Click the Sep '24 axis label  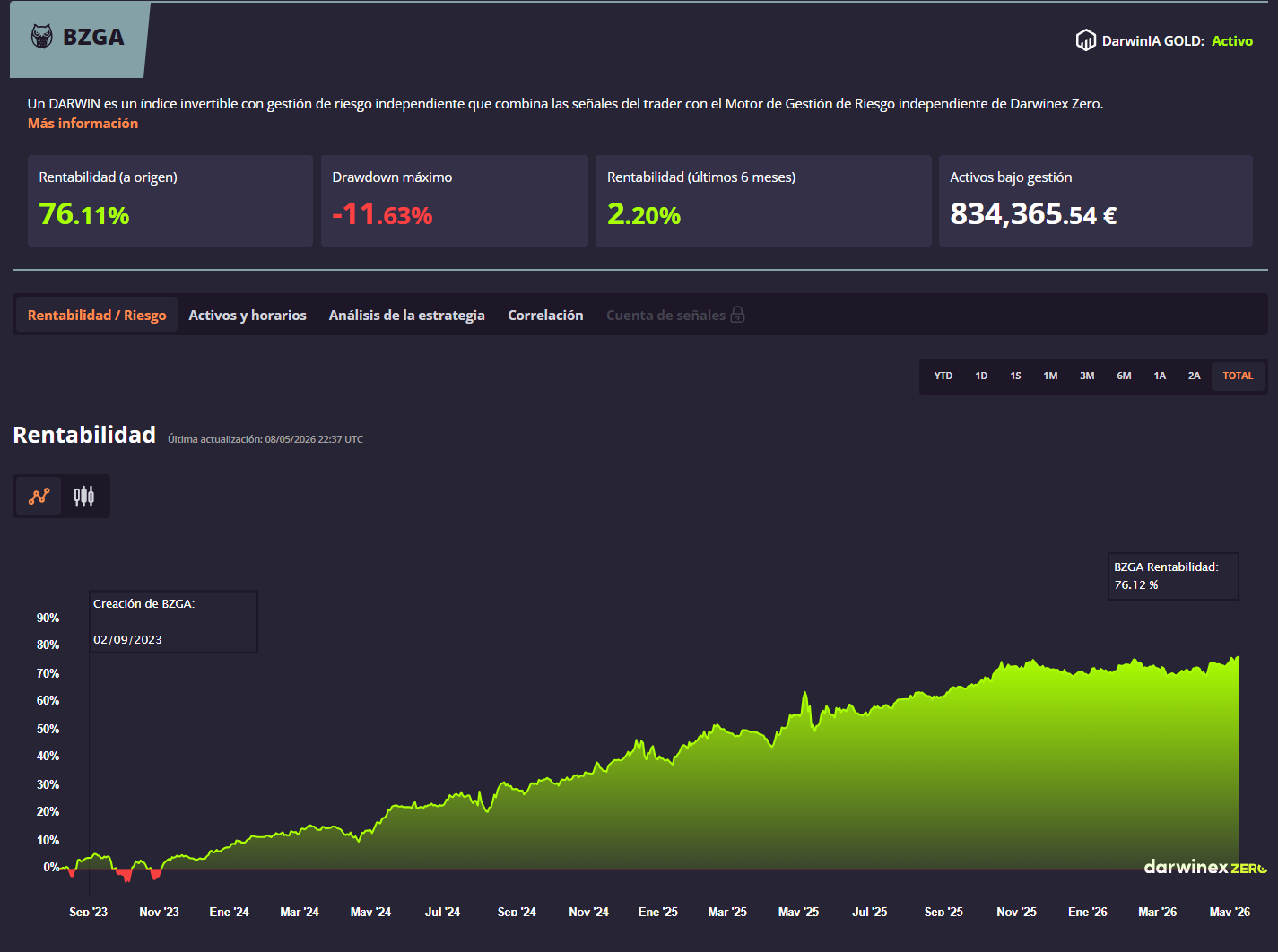(x=517, y=912)
